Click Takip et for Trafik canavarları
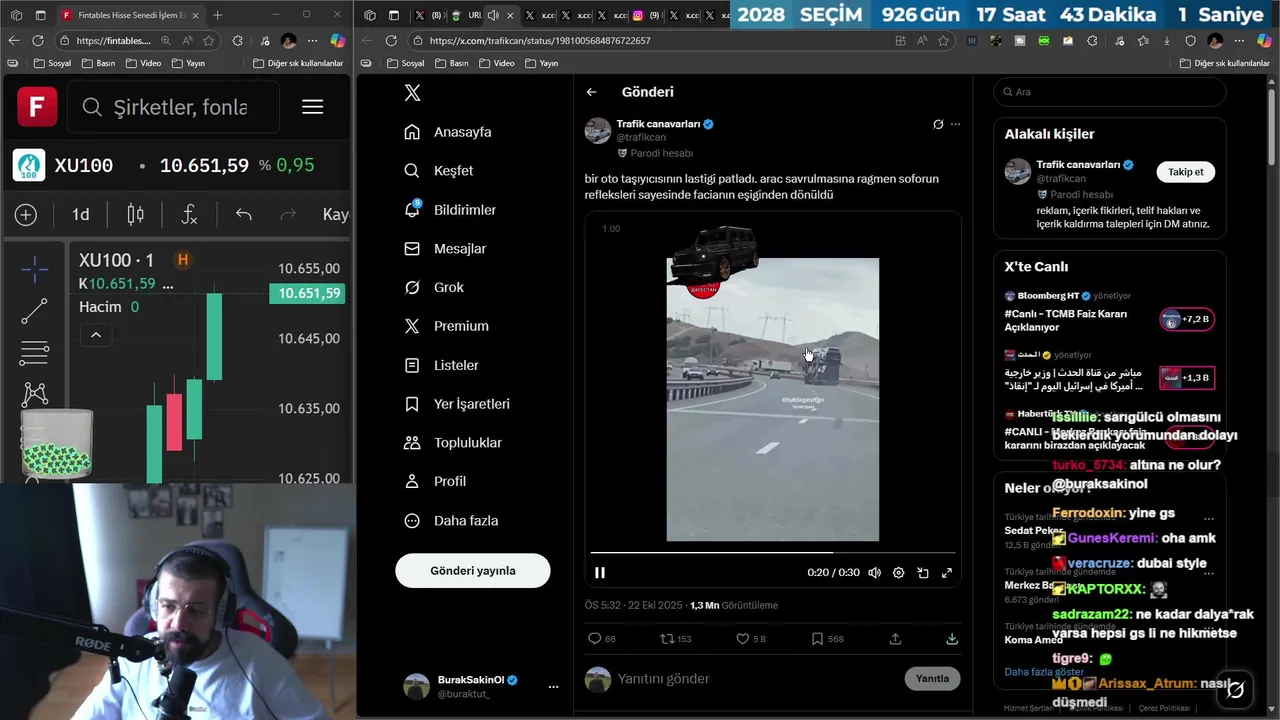1280x720 pixels. click(x=1186, y=172)
